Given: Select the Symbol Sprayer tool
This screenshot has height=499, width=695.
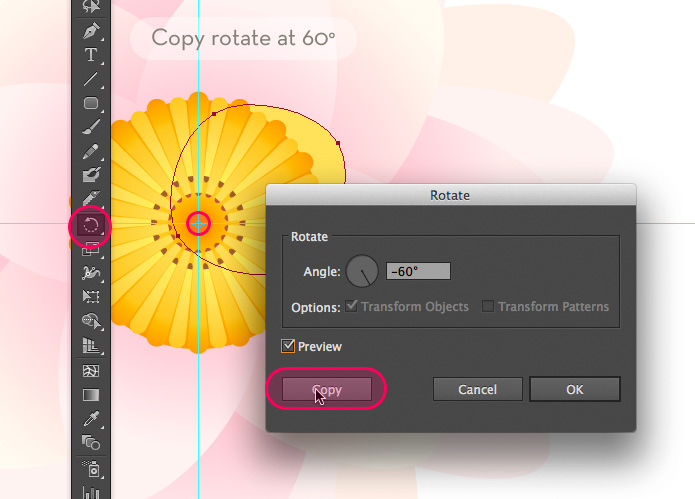Looking at the screenshot, I should pos(92,468).
